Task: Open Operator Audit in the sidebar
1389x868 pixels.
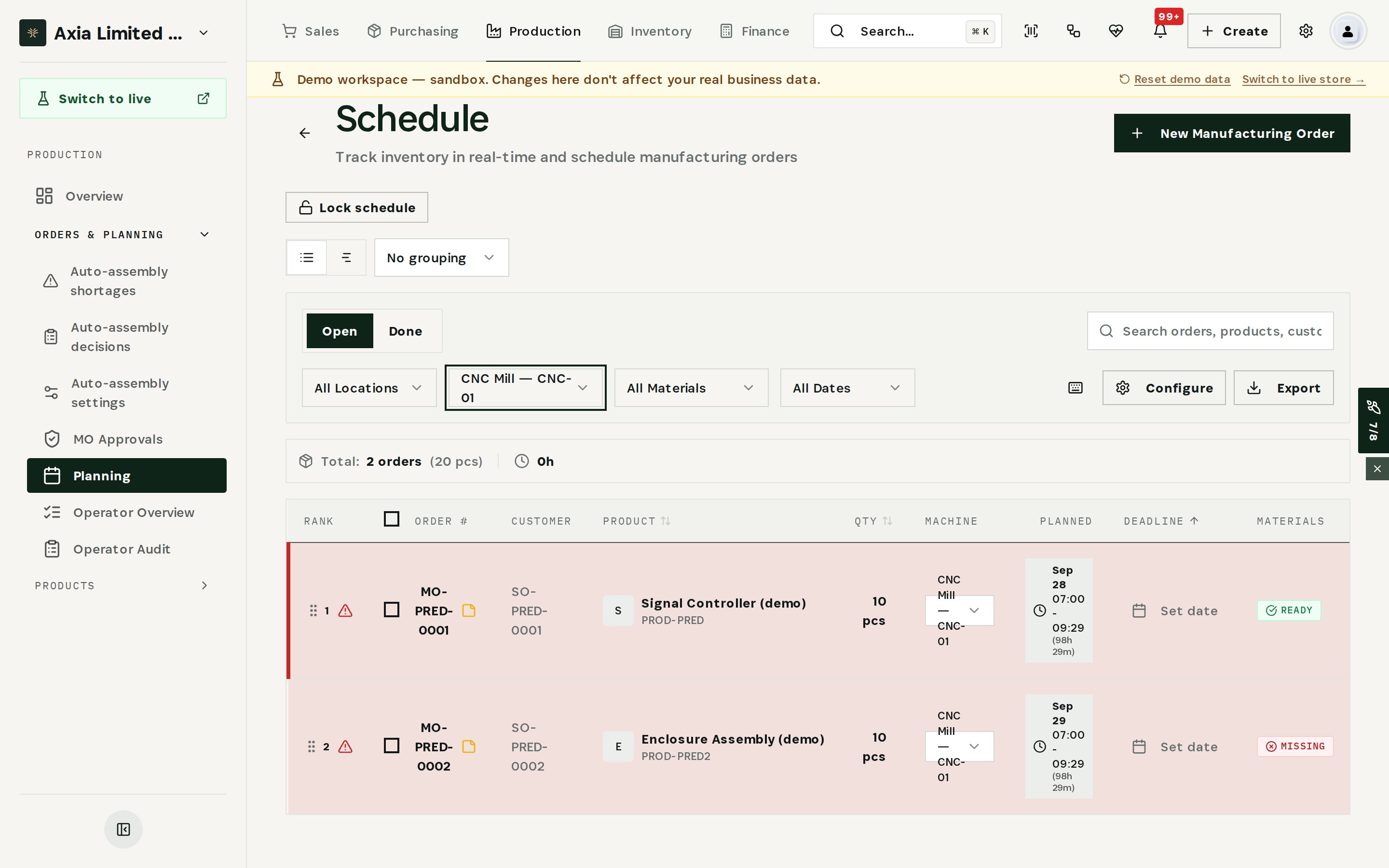Action: click(127, 549)
